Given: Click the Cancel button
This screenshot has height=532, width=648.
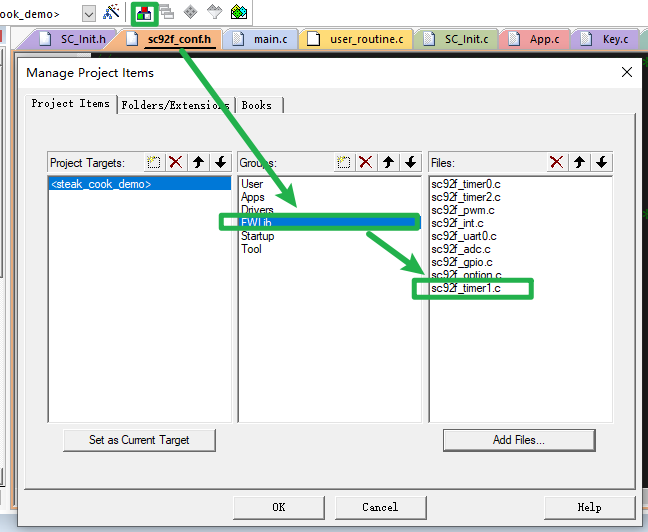Looking at the screenshot, I should (x=380, y=507).
